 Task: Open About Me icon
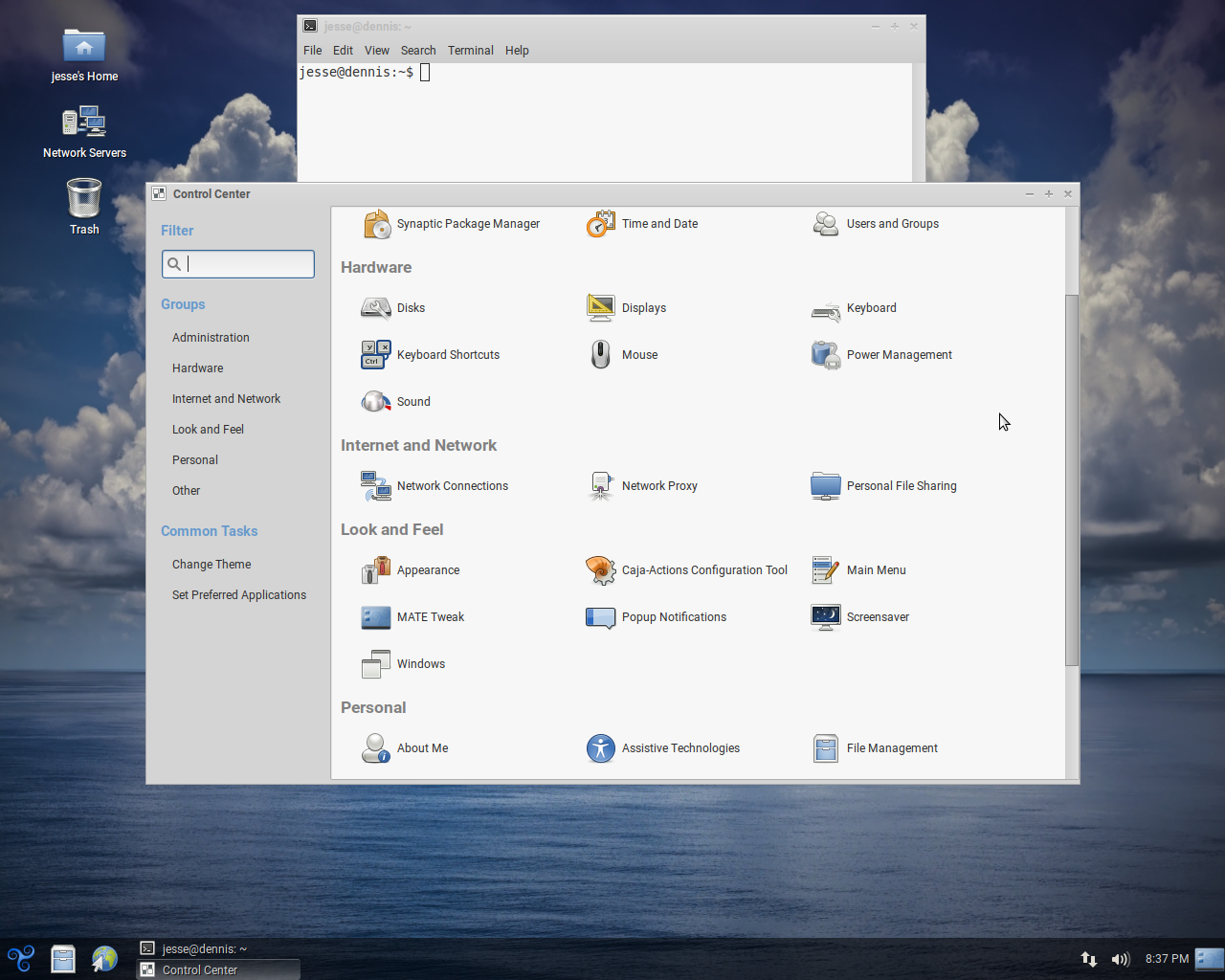point(376,748)
